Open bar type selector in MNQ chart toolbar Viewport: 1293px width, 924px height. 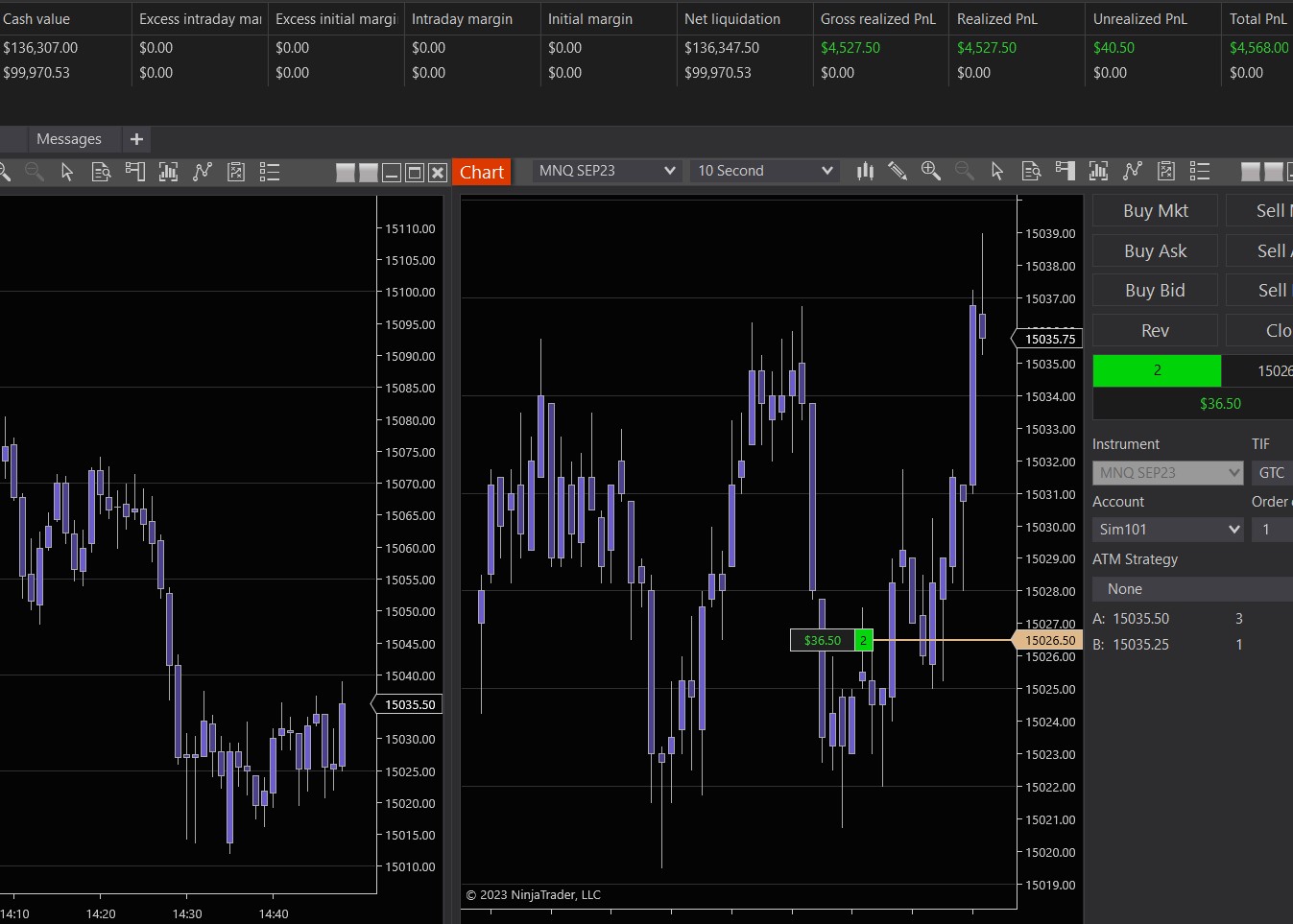865,171
